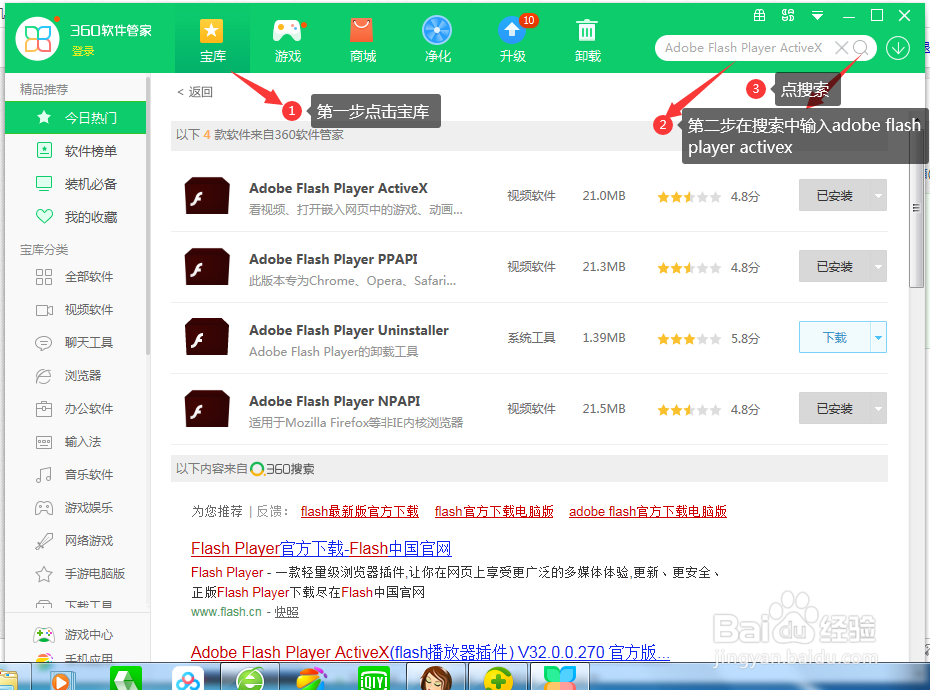This screenshot has height=690, width=930.
Task: Open the iQIYI icon in the taskbar
Action: pyautogui.click(x=374, y=679)
